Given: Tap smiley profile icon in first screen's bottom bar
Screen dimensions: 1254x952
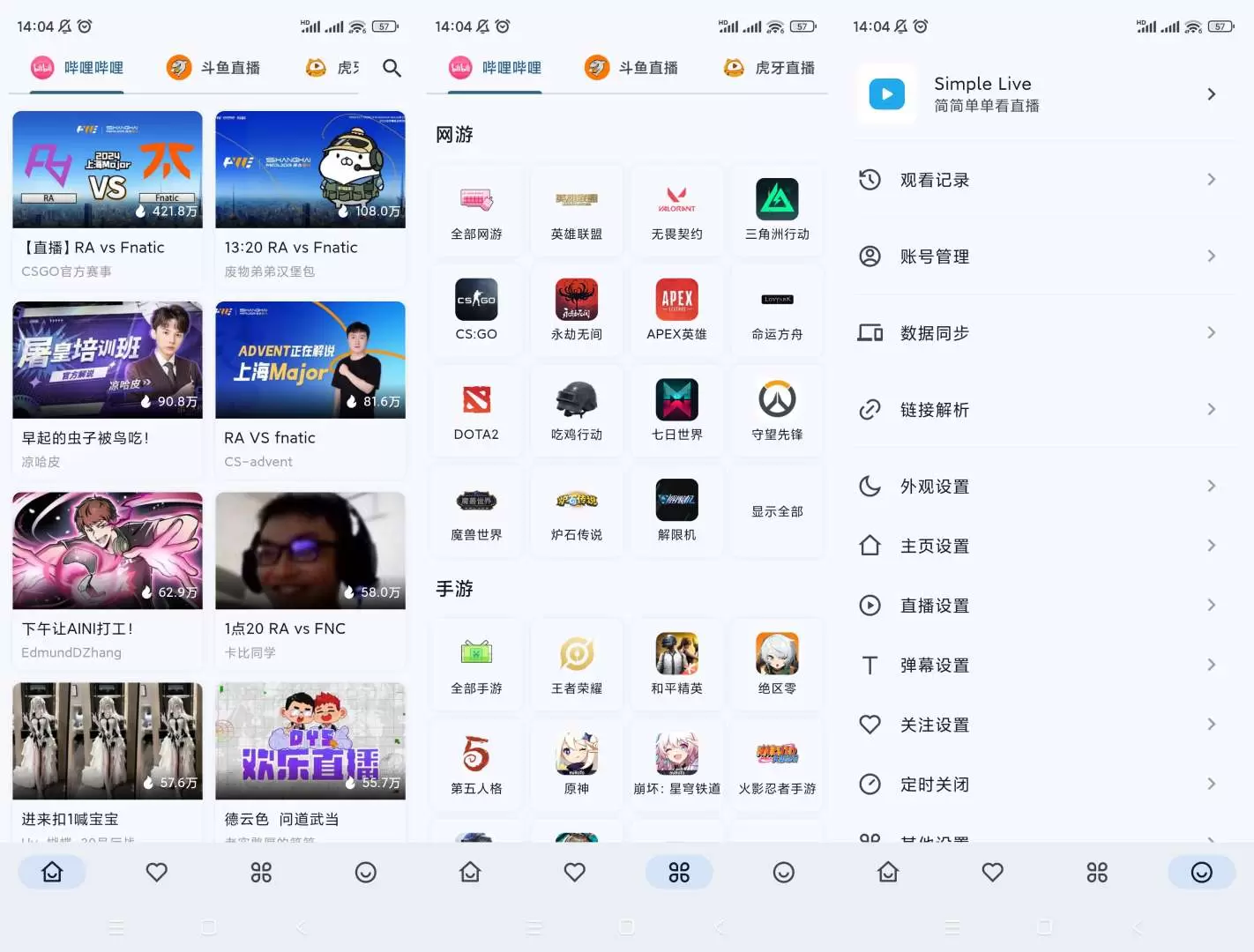Looking at the screenshot, I should [x=365, y=873].
